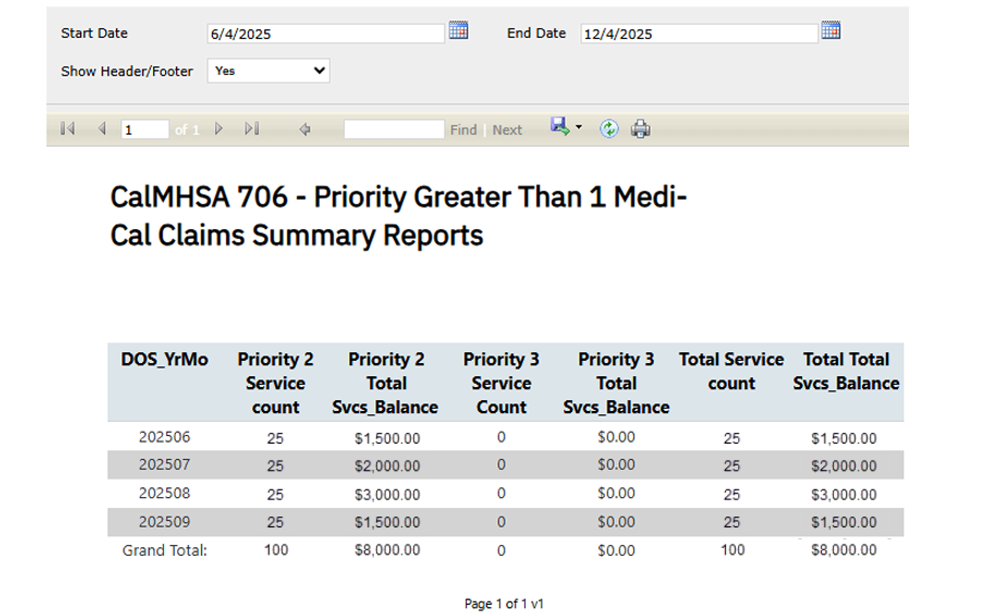Click the Find link
Image resolution: width=988 pixels, height=616 pixels.
pos(463,130)
